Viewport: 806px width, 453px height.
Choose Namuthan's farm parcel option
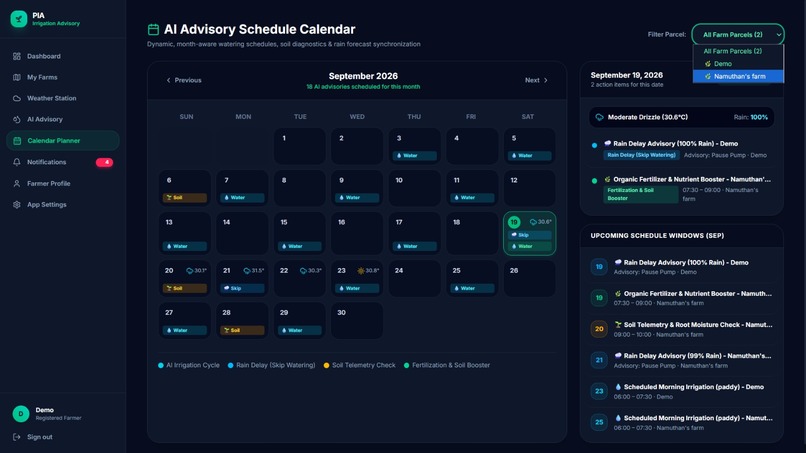click(738, 76)
